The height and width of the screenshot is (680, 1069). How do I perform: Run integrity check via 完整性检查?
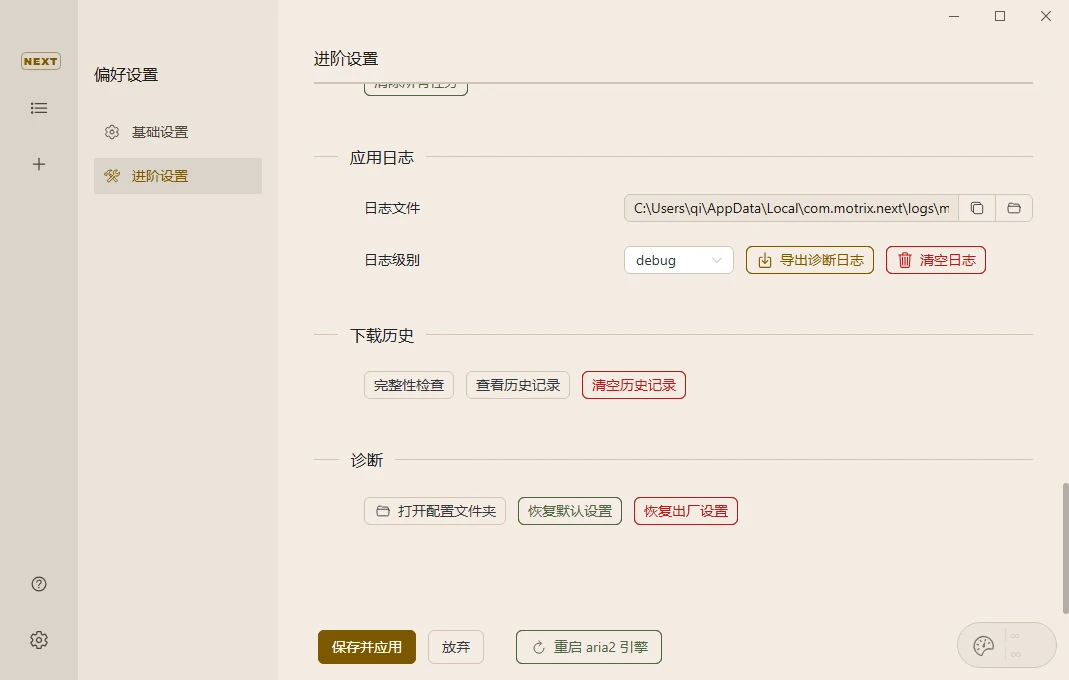(x=408, y=385)
